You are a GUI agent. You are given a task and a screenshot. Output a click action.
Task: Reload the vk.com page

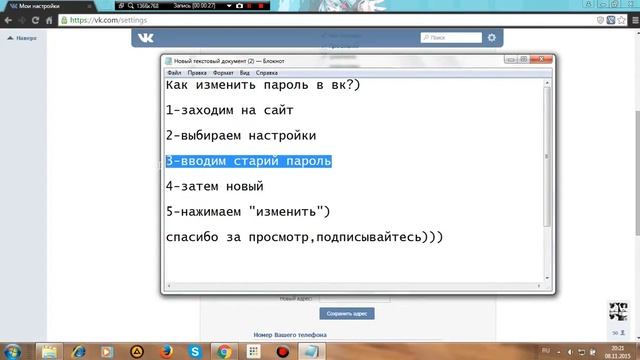[36, 20]
